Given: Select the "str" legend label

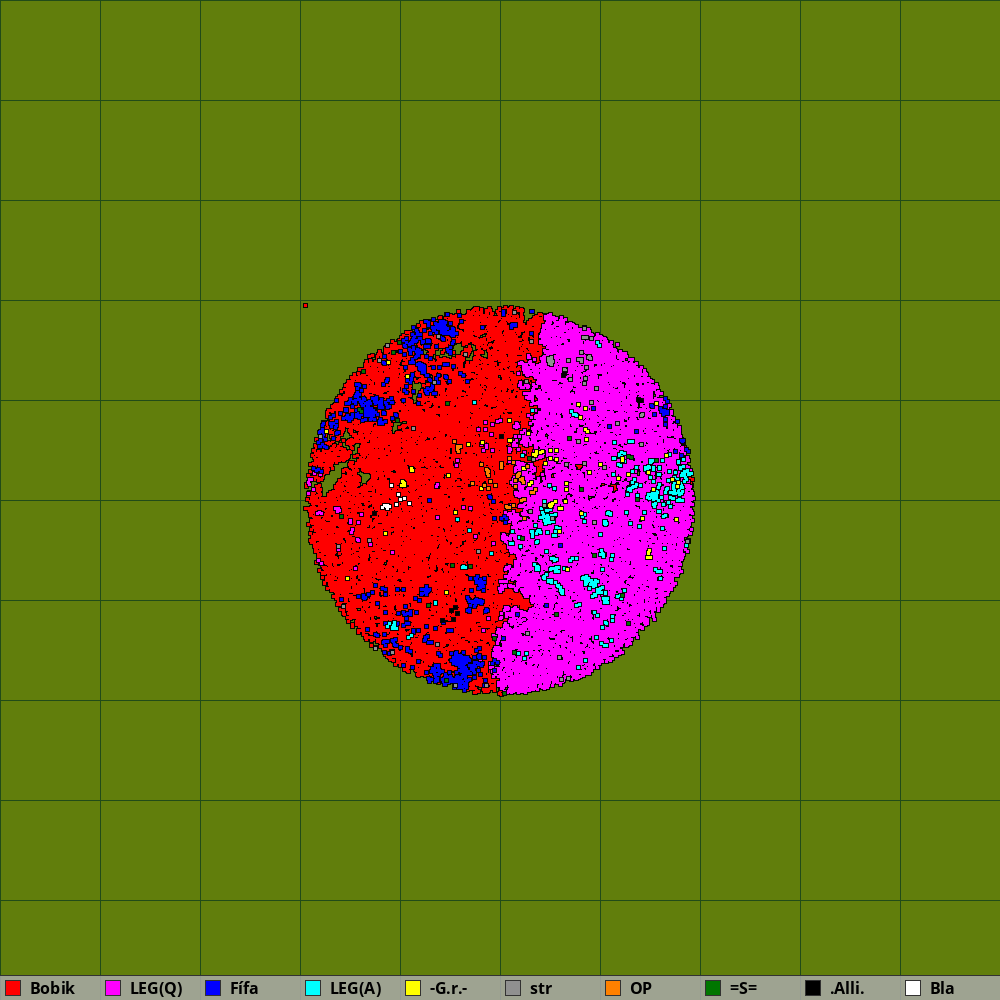Looking at the screenshot, I should tap(541, 989).
